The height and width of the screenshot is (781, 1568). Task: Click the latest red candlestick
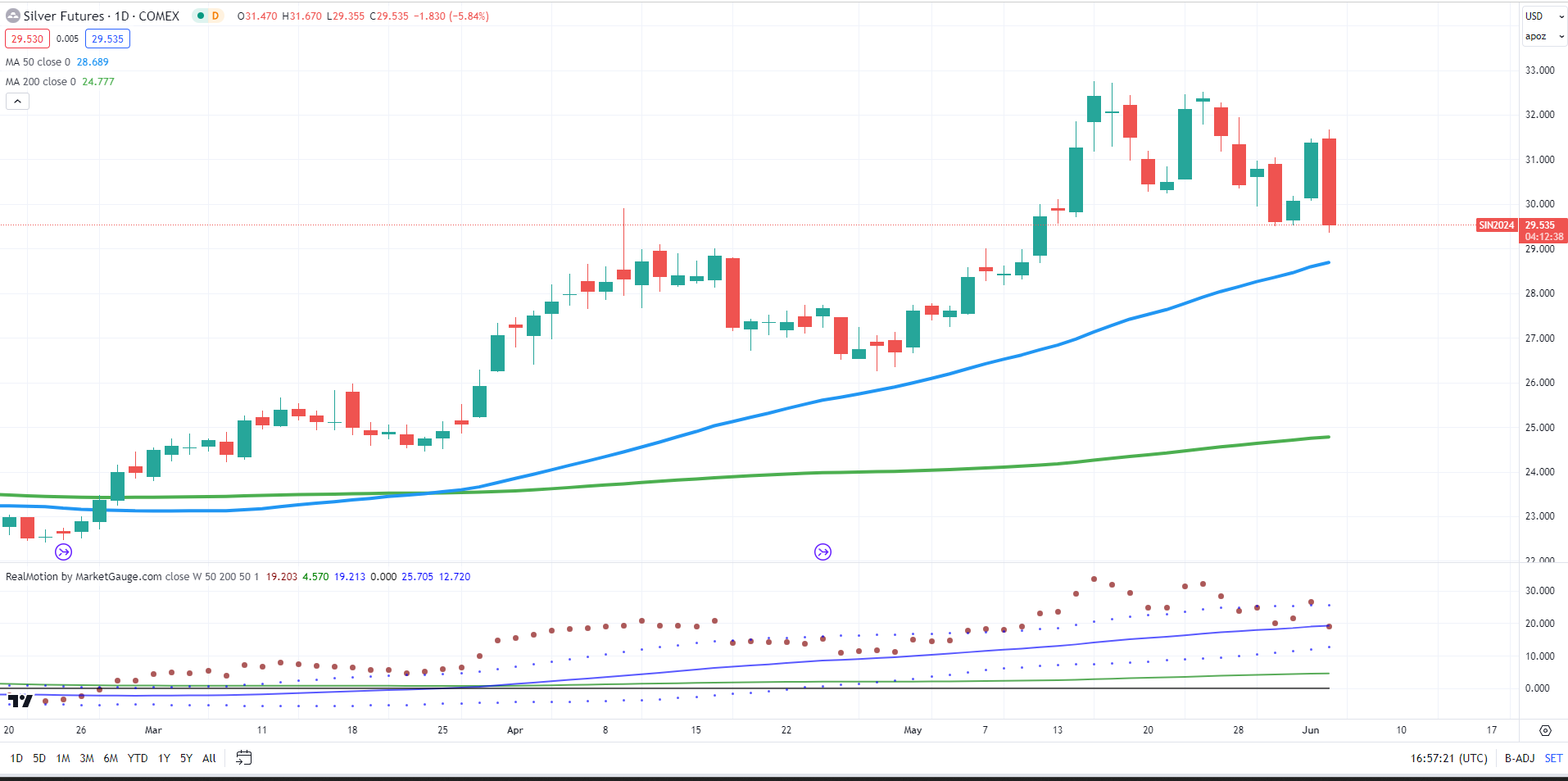pyautogui.click(x=1329, y=182)
